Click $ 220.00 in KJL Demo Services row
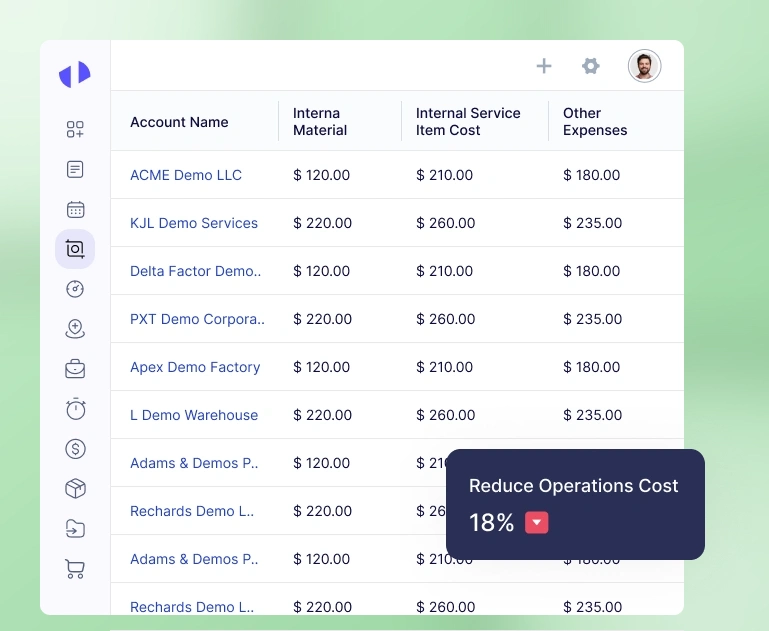This screenshot has width=769, height=631. pos(322,223)
